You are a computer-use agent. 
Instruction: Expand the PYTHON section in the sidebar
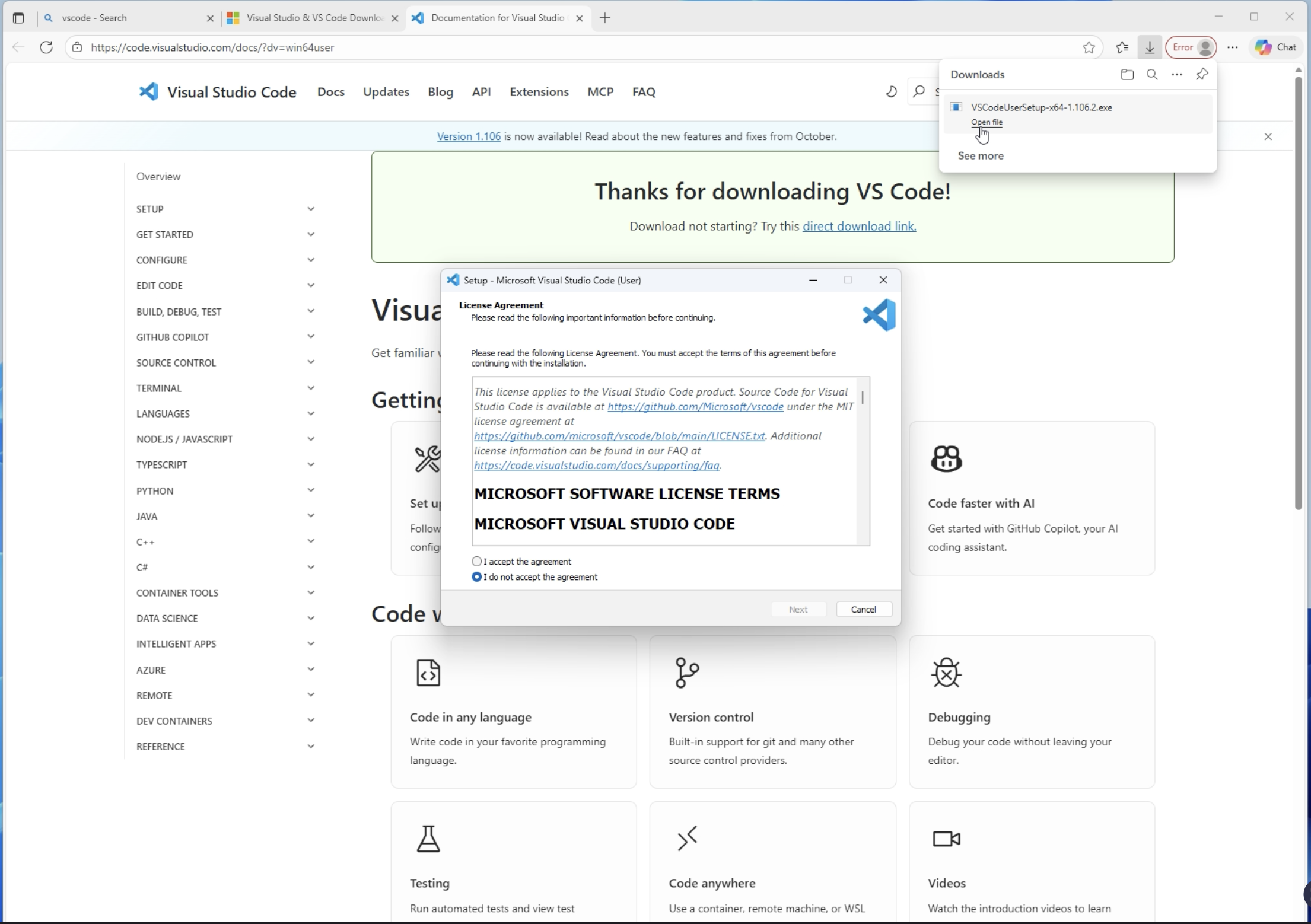point(311,490)
